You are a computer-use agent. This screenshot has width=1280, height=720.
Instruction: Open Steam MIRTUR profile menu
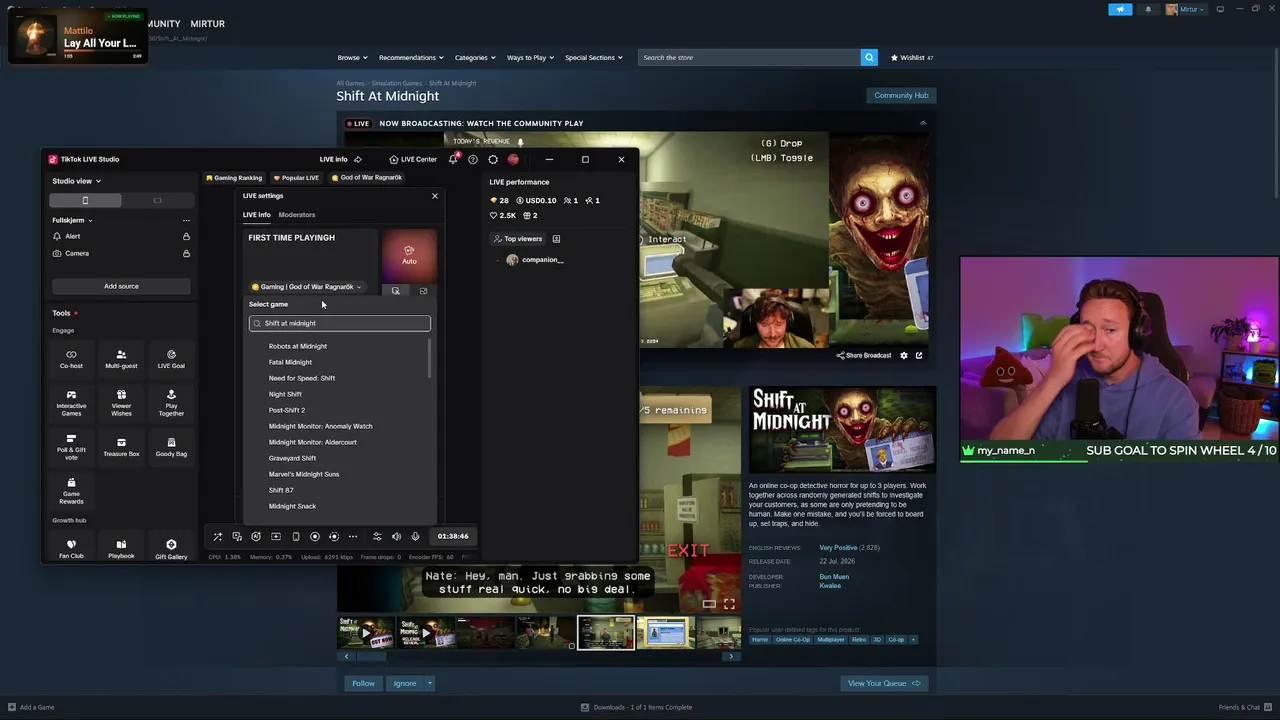coord(208,23)
